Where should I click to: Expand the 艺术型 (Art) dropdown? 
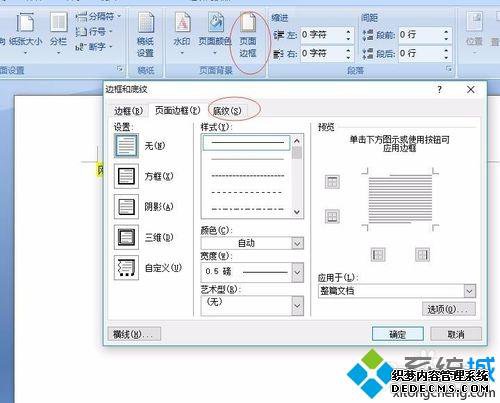click(x=252, y=305)
